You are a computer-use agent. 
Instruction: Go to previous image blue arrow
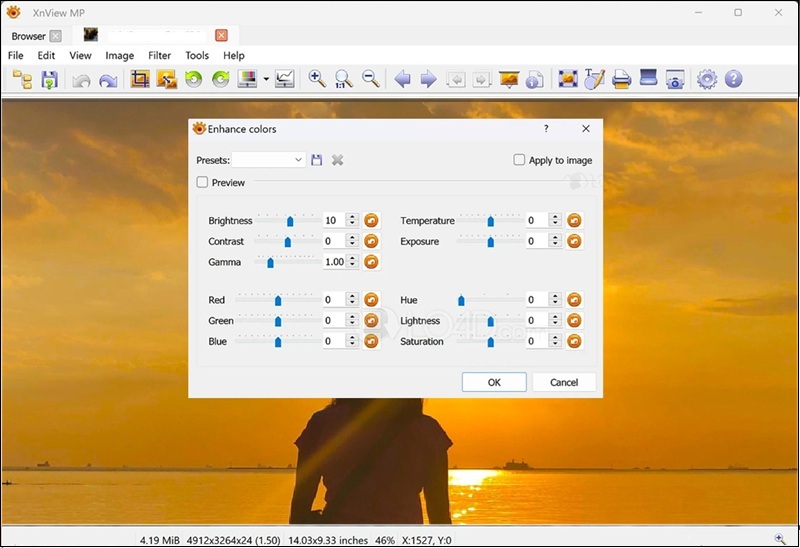click(x=402, y=79)
